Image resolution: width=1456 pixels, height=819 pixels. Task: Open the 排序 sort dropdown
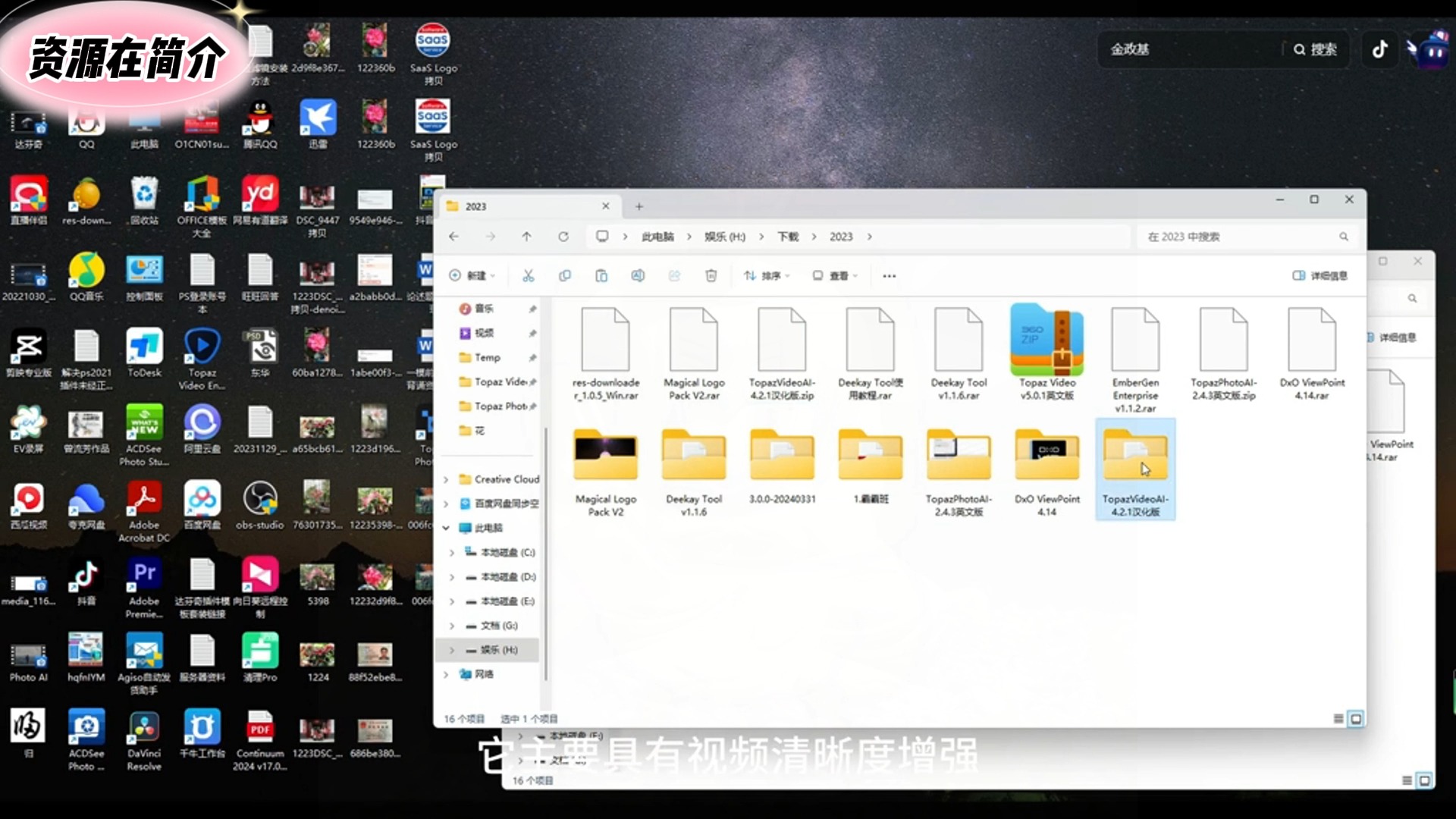pyautogui.click(x=767, y=276)
